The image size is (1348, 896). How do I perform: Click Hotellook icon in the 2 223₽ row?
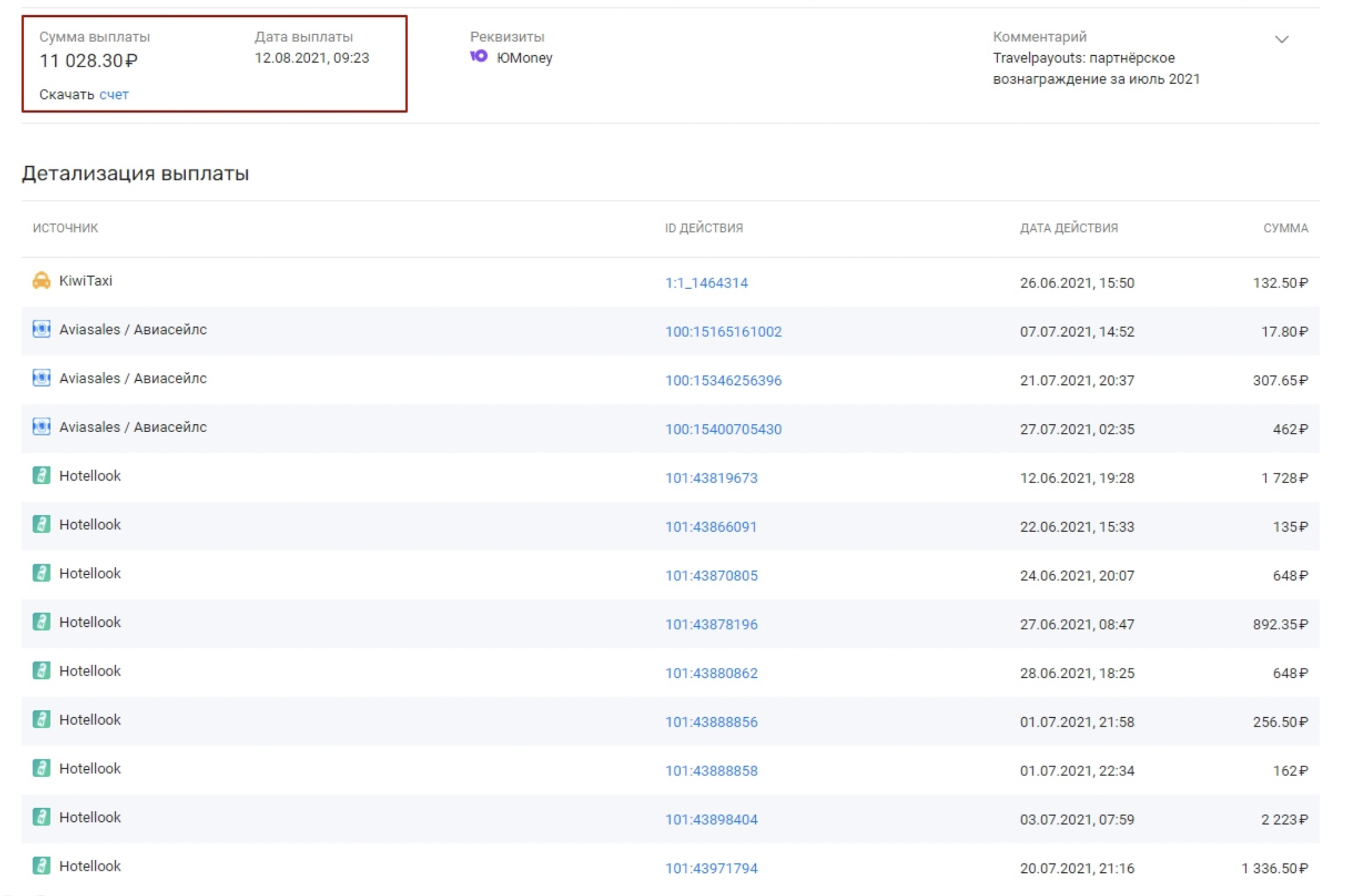tap(41, 817)
